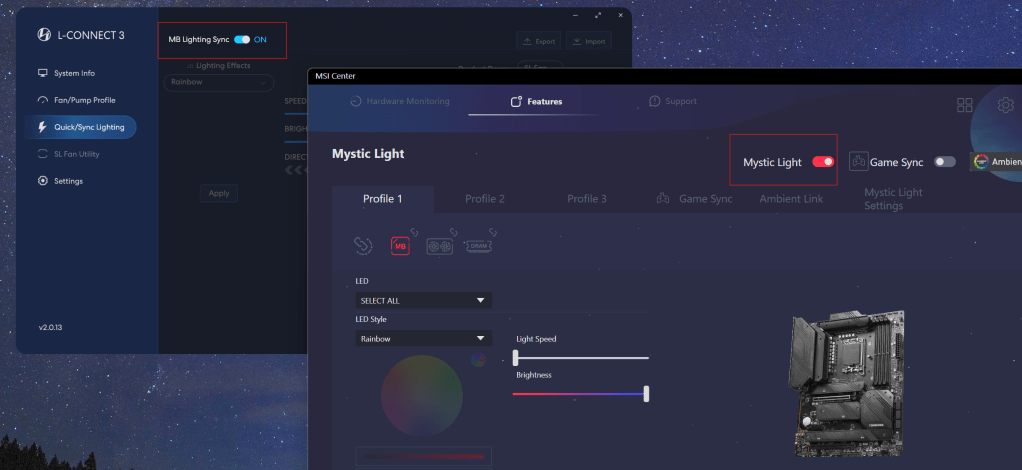Open MSI Center settings gear
Viewport: 1022px width, 470px height.
tap(1005, 105)
